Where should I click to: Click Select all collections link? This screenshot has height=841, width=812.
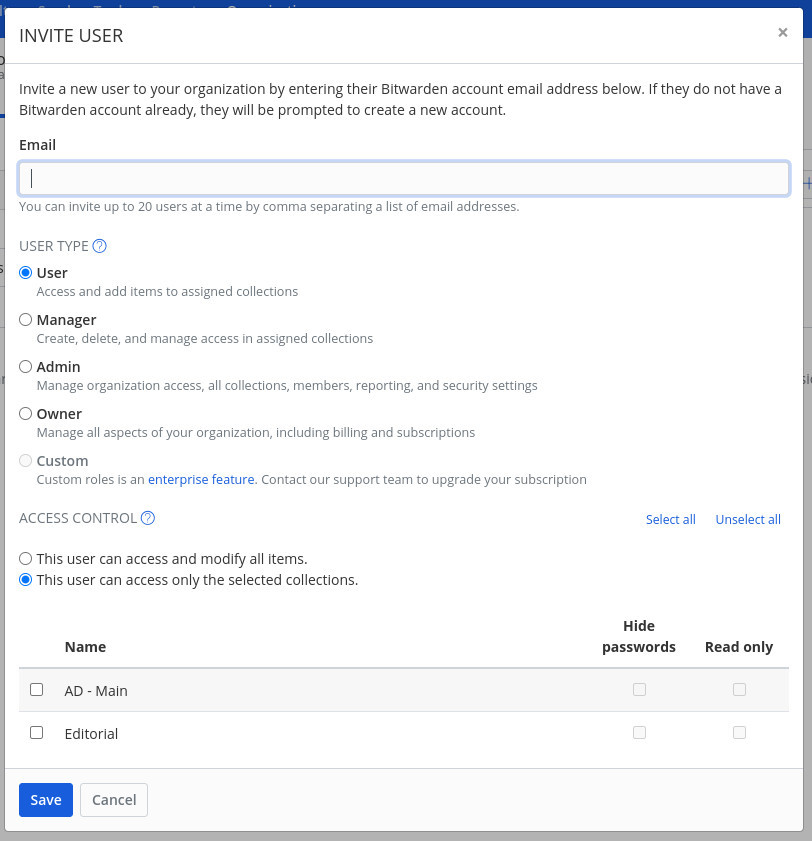pyautogui.click(x=670, y=520)
